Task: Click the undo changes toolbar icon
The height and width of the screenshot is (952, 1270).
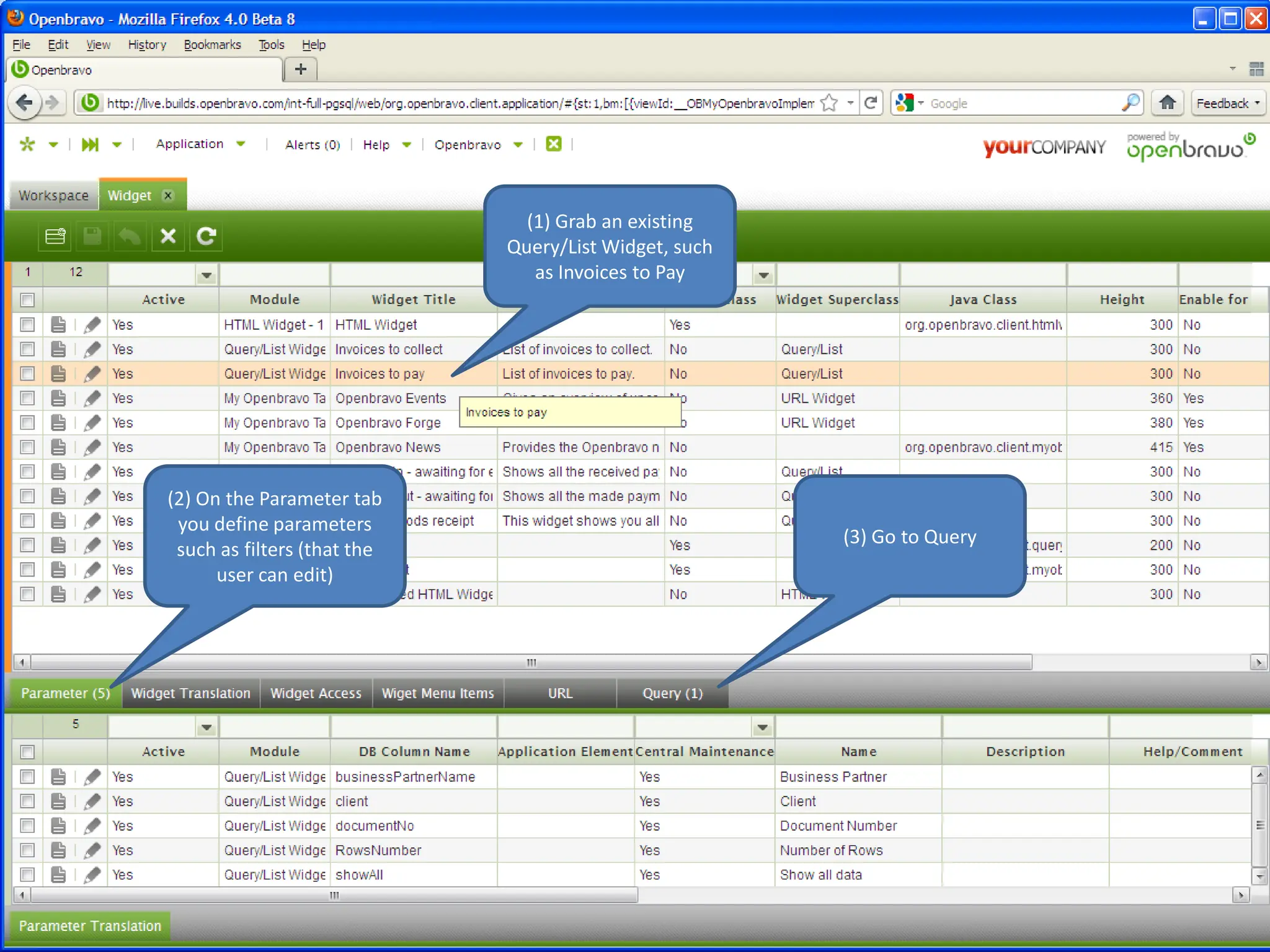Action: 130,236
